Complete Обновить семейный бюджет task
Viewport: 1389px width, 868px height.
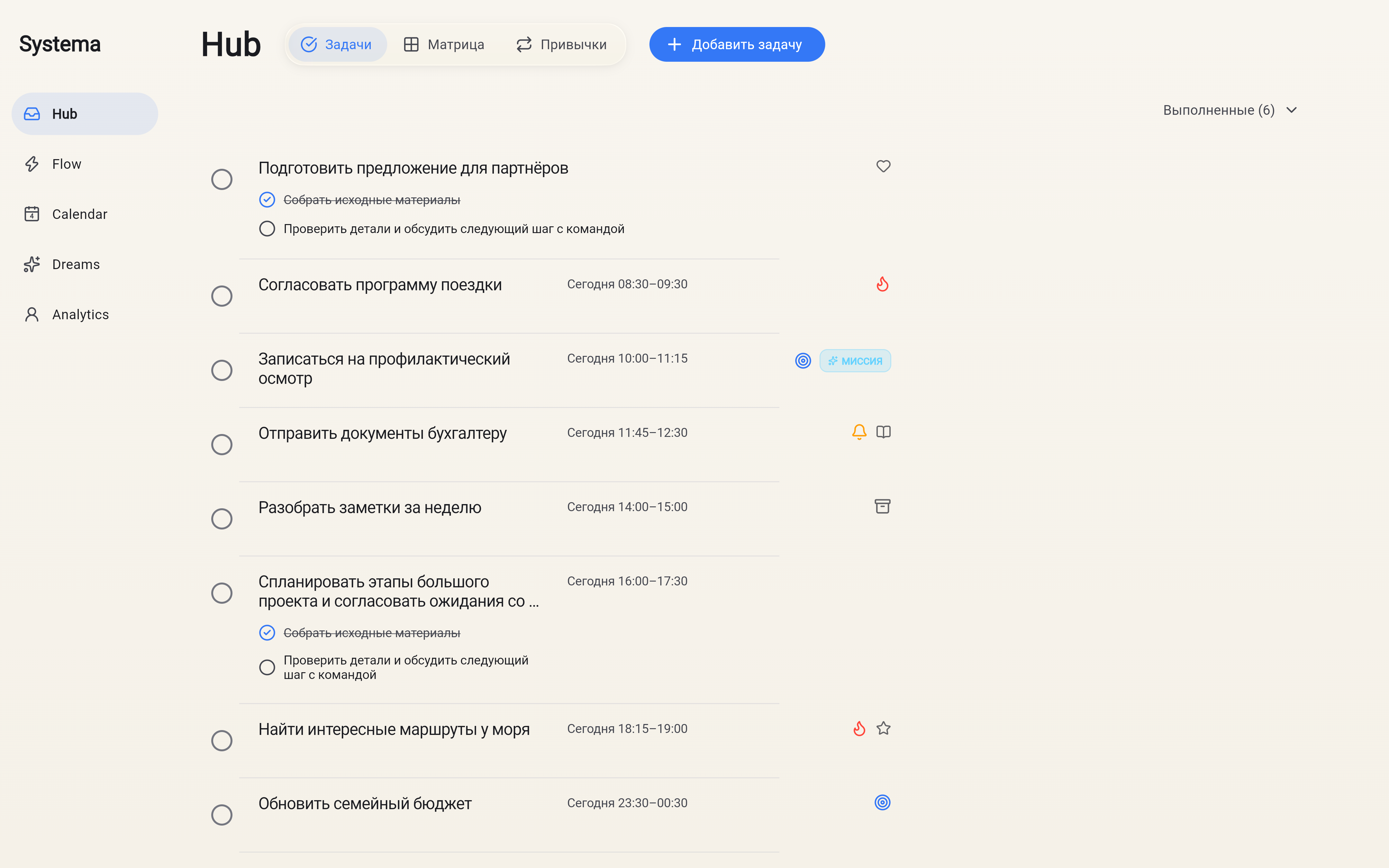(222, 815)
